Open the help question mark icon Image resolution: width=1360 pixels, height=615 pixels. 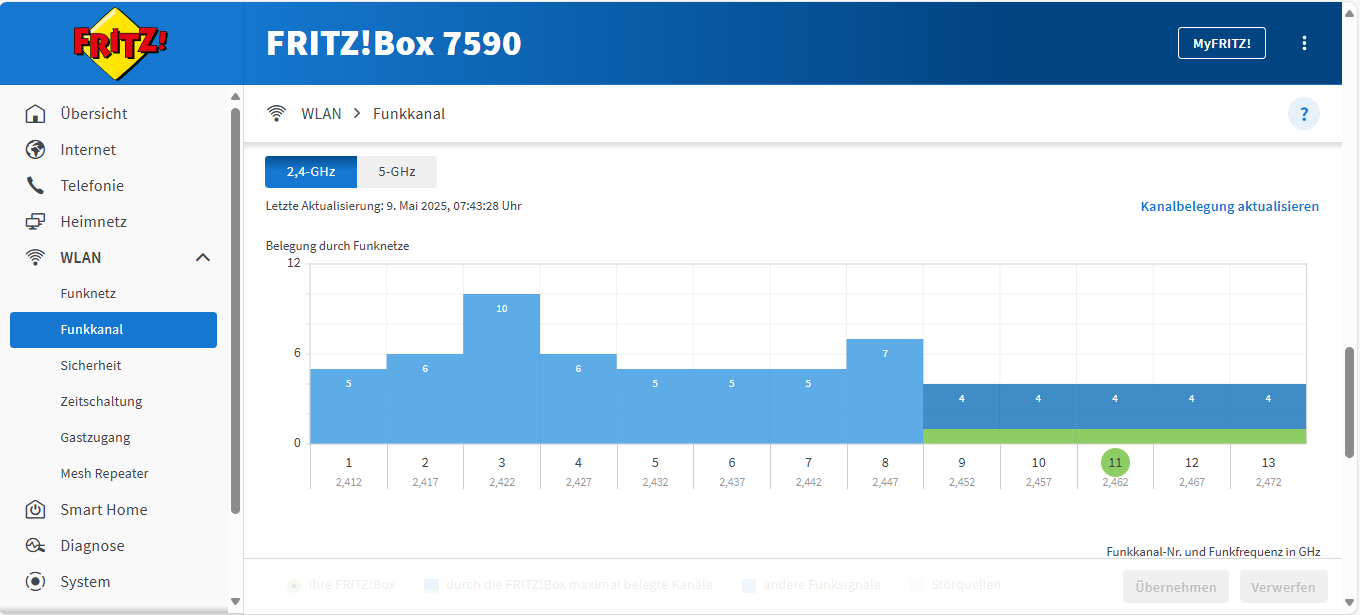1303,114
